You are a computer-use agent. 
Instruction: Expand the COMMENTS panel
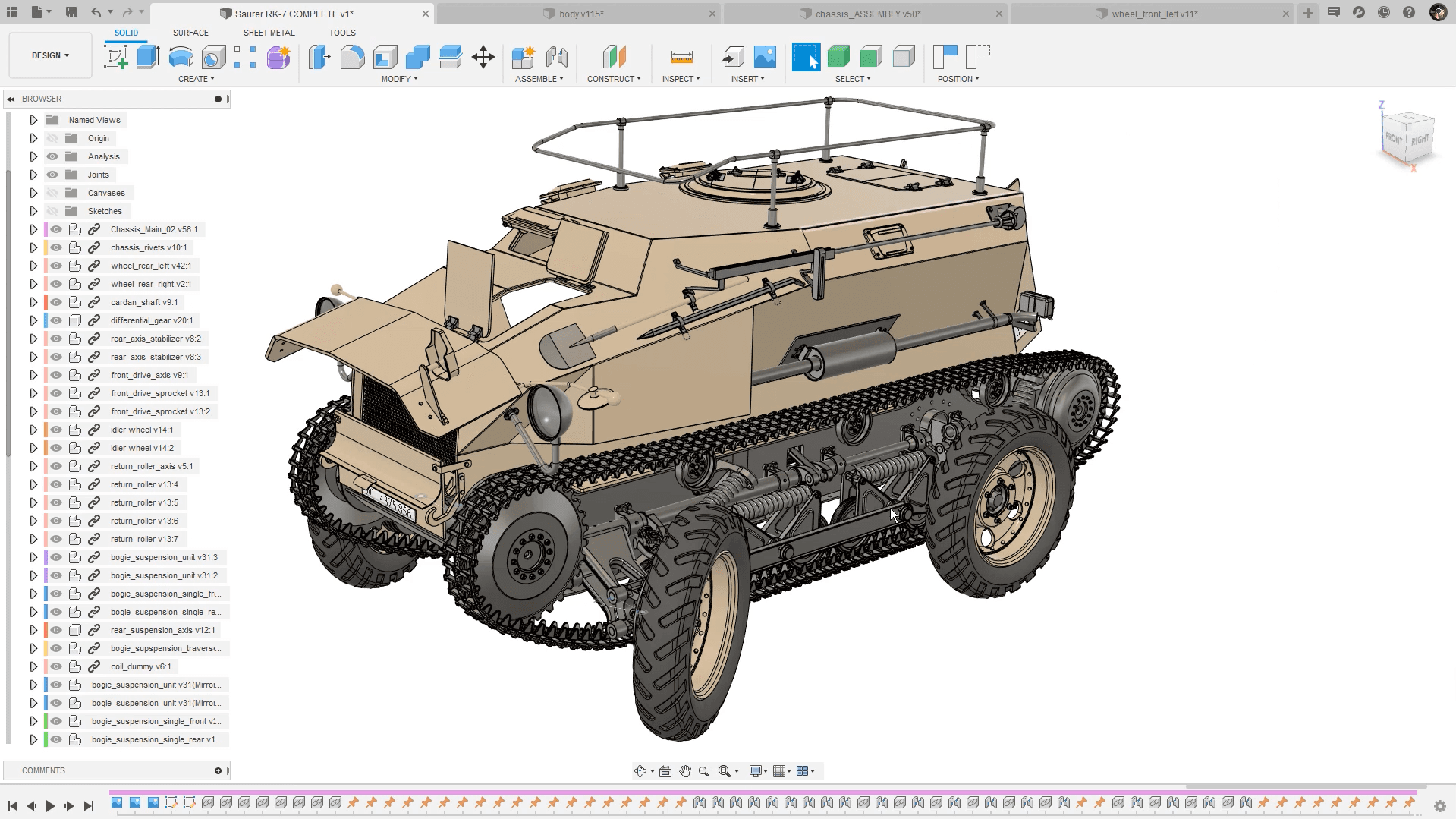pyautogui.click(x=218, y=770)
